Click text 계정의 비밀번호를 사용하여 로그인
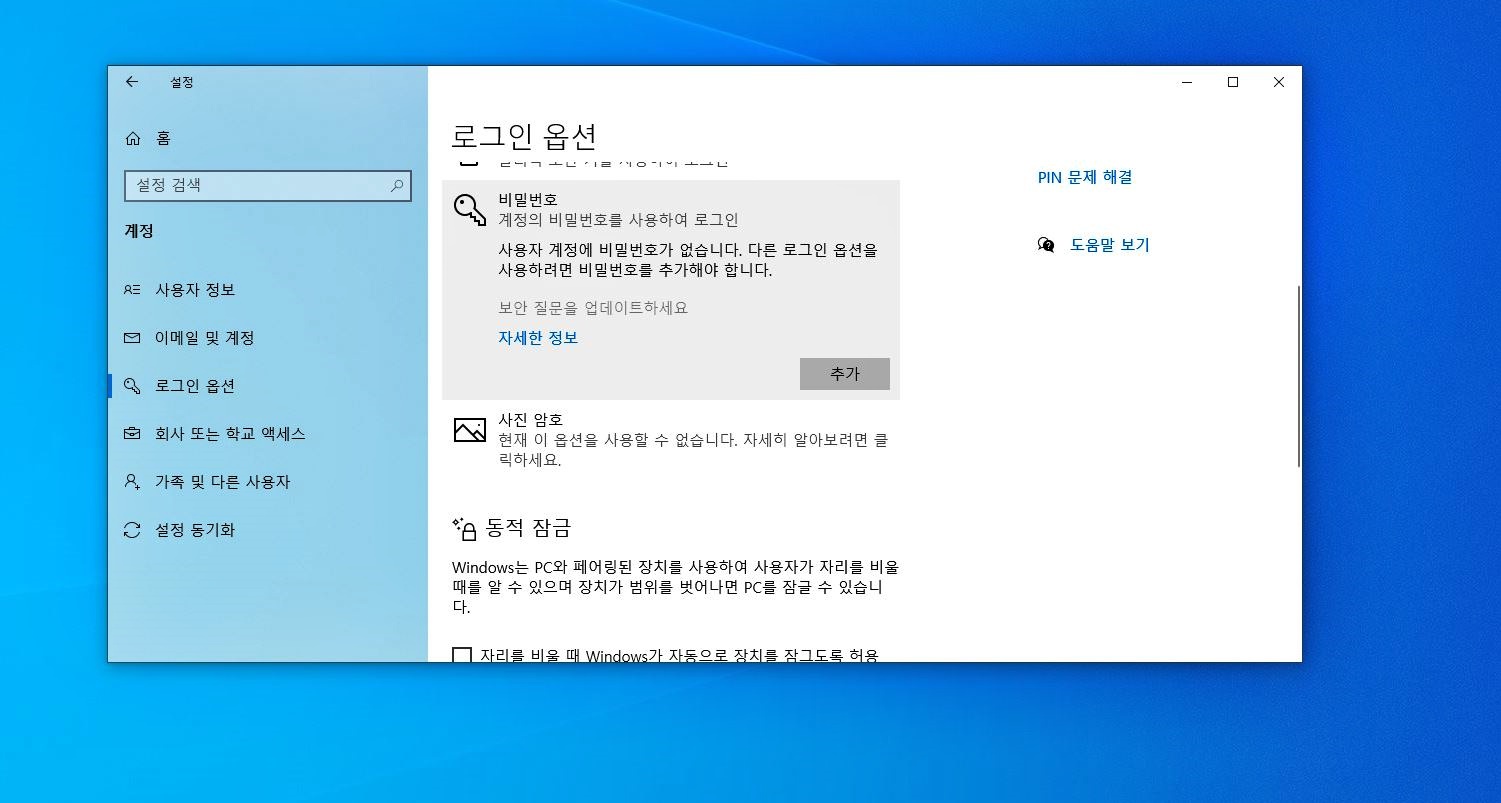The height and width of the screenshot is (803, 1501). (x=618, y=220)
